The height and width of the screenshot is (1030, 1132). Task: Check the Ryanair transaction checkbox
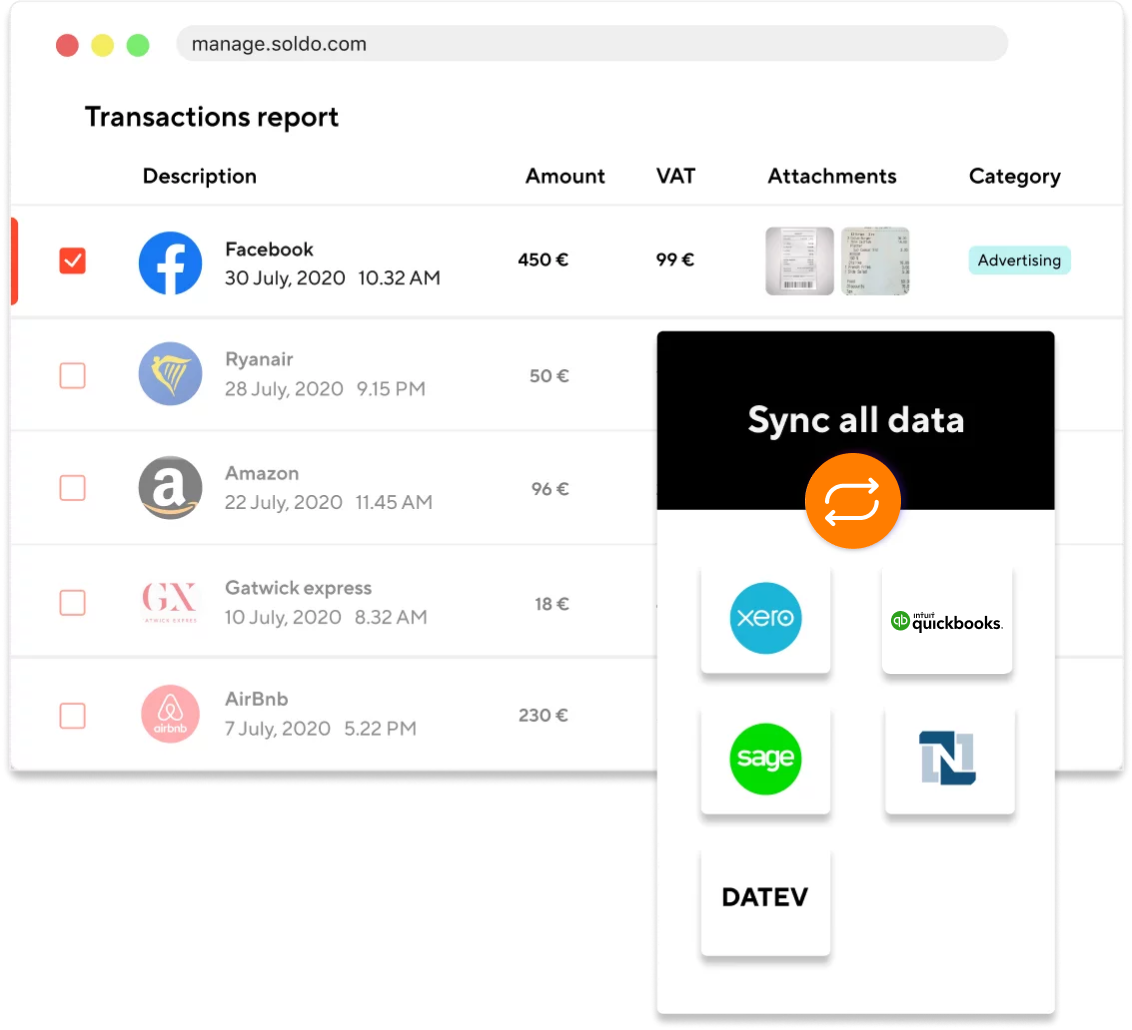pos(72,375)
